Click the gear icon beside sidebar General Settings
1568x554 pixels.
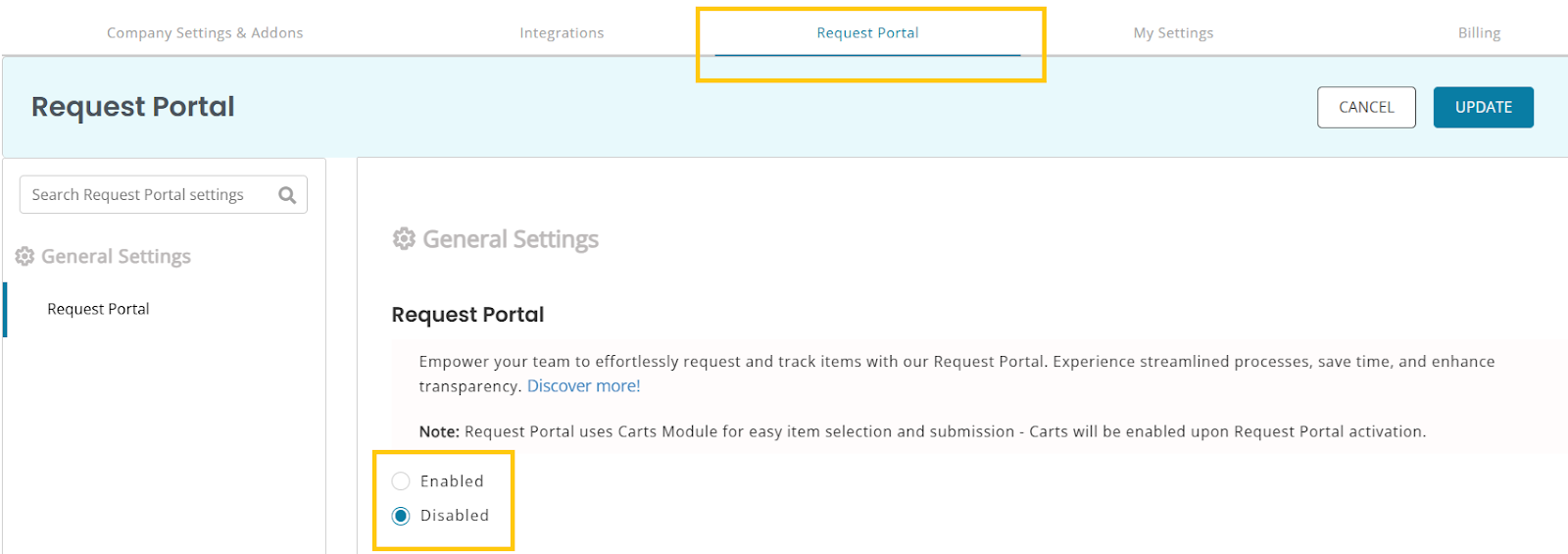[24, 257]
